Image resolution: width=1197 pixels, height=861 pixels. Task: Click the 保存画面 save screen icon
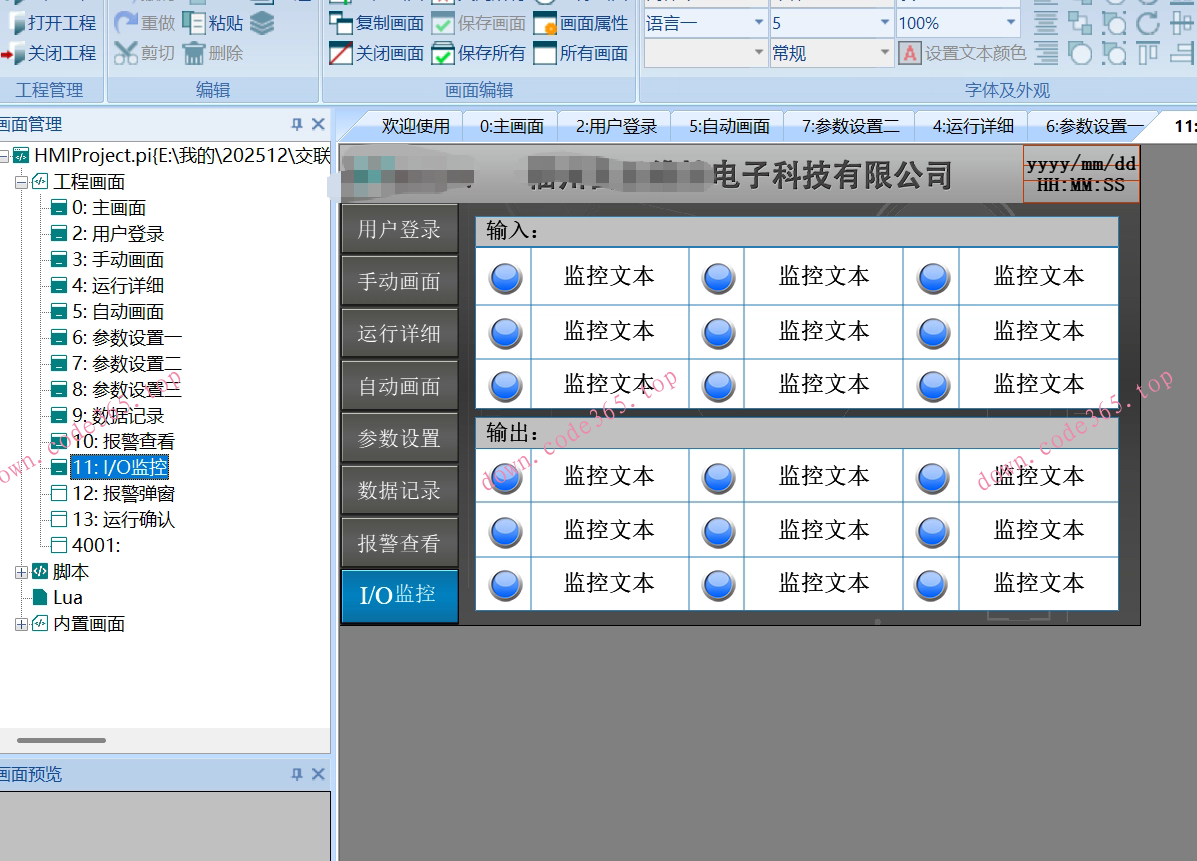443,24
